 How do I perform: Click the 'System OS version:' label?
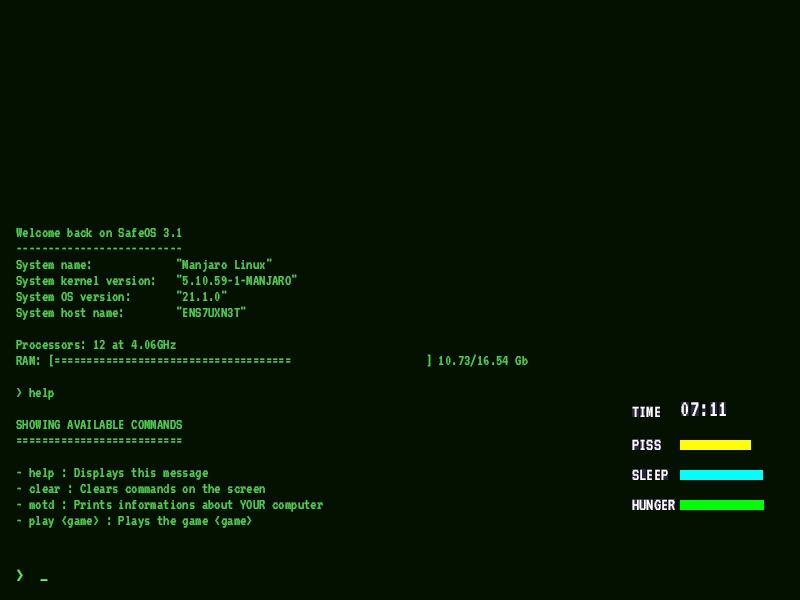click(73, 297)
